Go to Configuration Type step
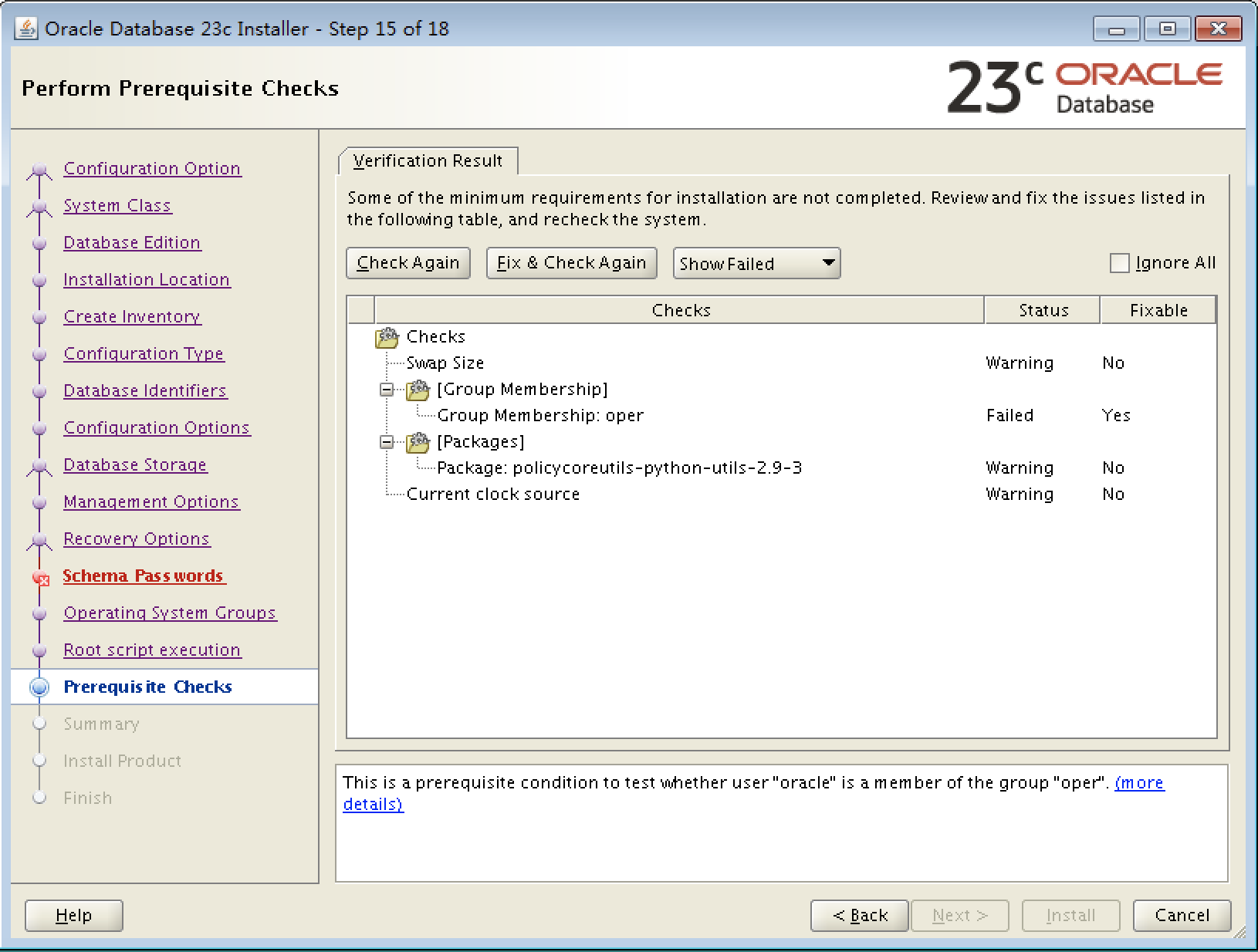 tap(144, 353)
